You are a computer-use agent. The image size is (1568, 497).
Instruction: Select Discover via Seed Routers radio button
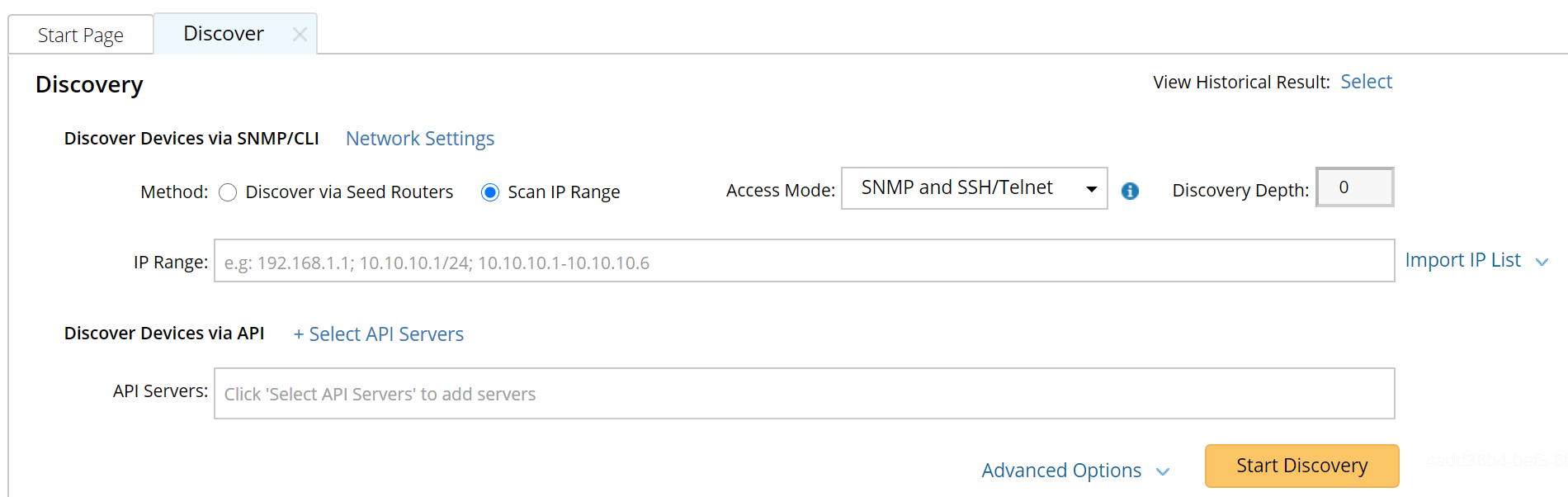pyautogui.click(x=229, y=192)
